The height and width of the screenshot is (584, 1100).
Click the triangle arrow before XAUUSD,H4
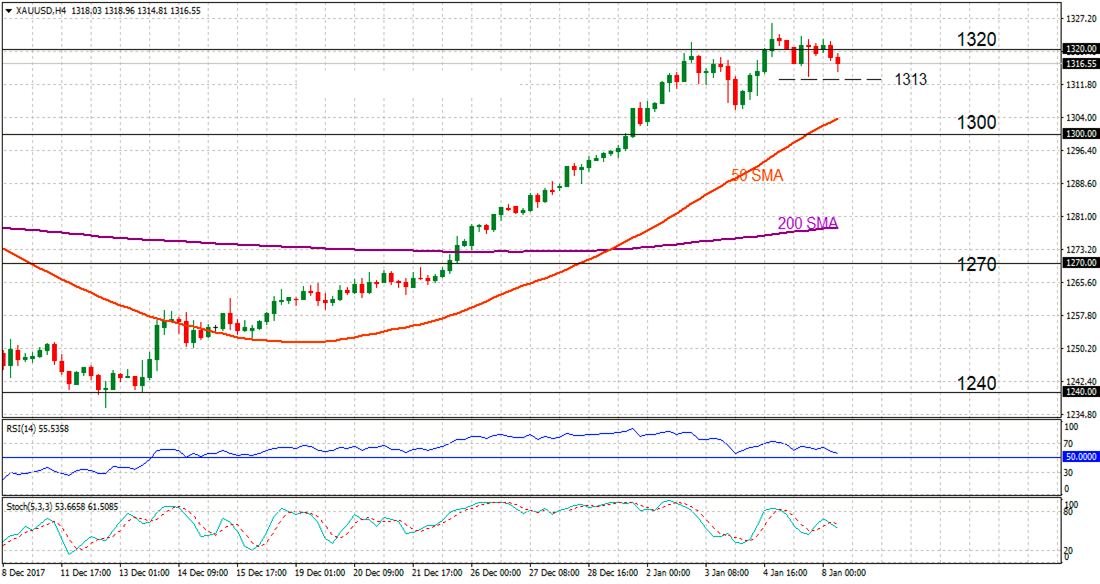pyautogui.click(x=8, y=10)
